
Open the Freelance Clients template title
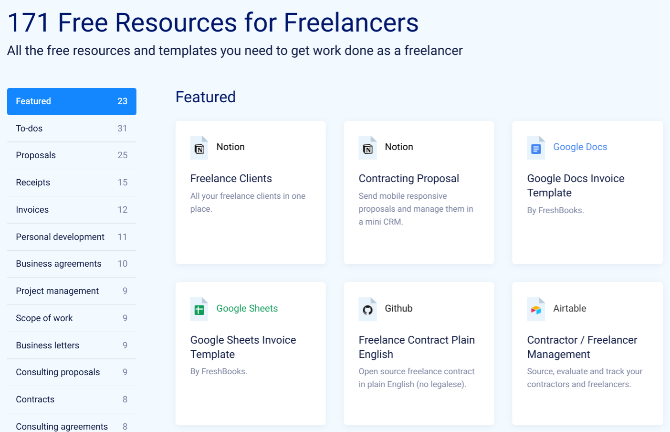[231, 178]
